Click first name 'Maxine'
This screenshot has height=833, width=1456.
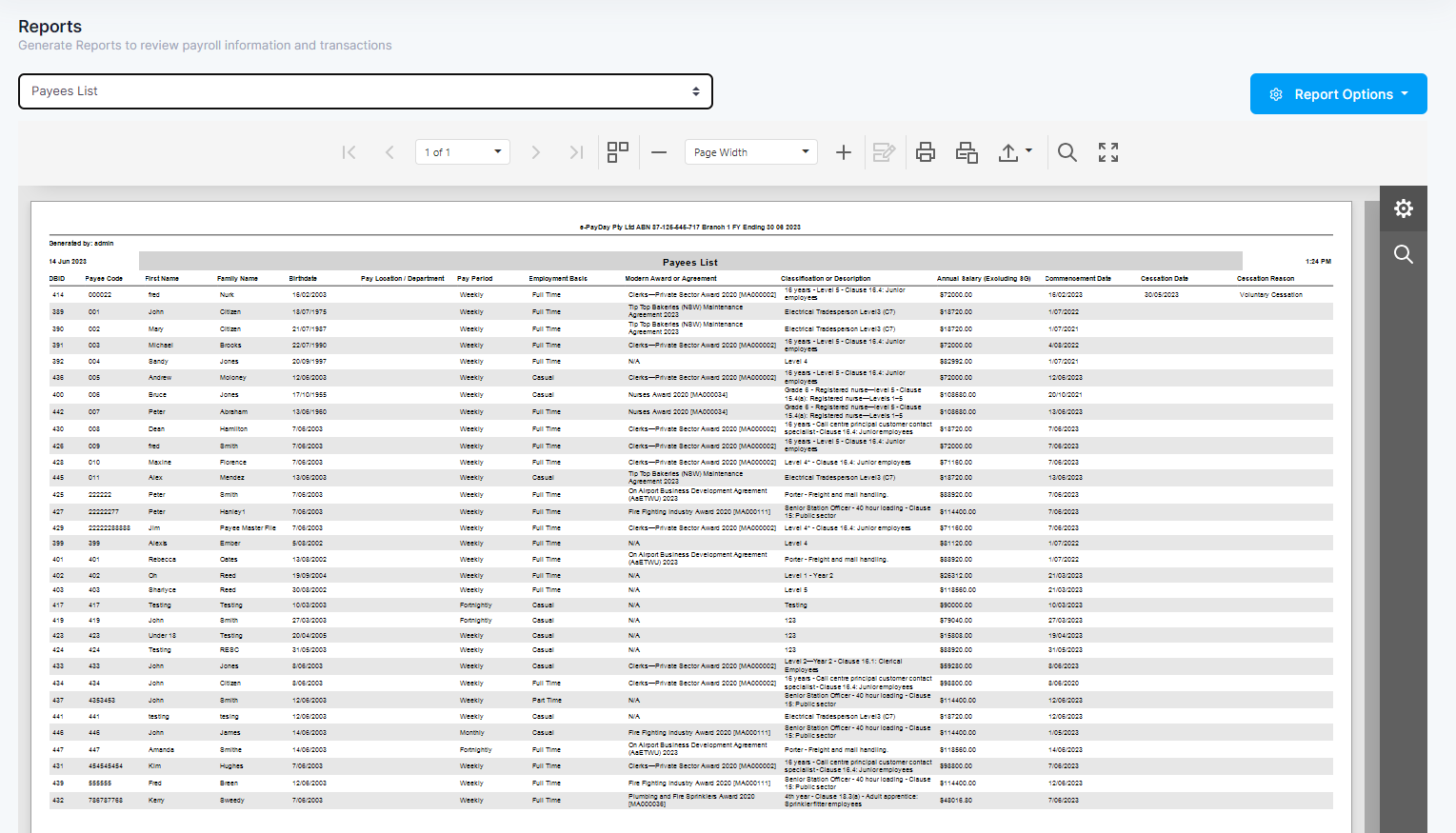coord(159,463)
